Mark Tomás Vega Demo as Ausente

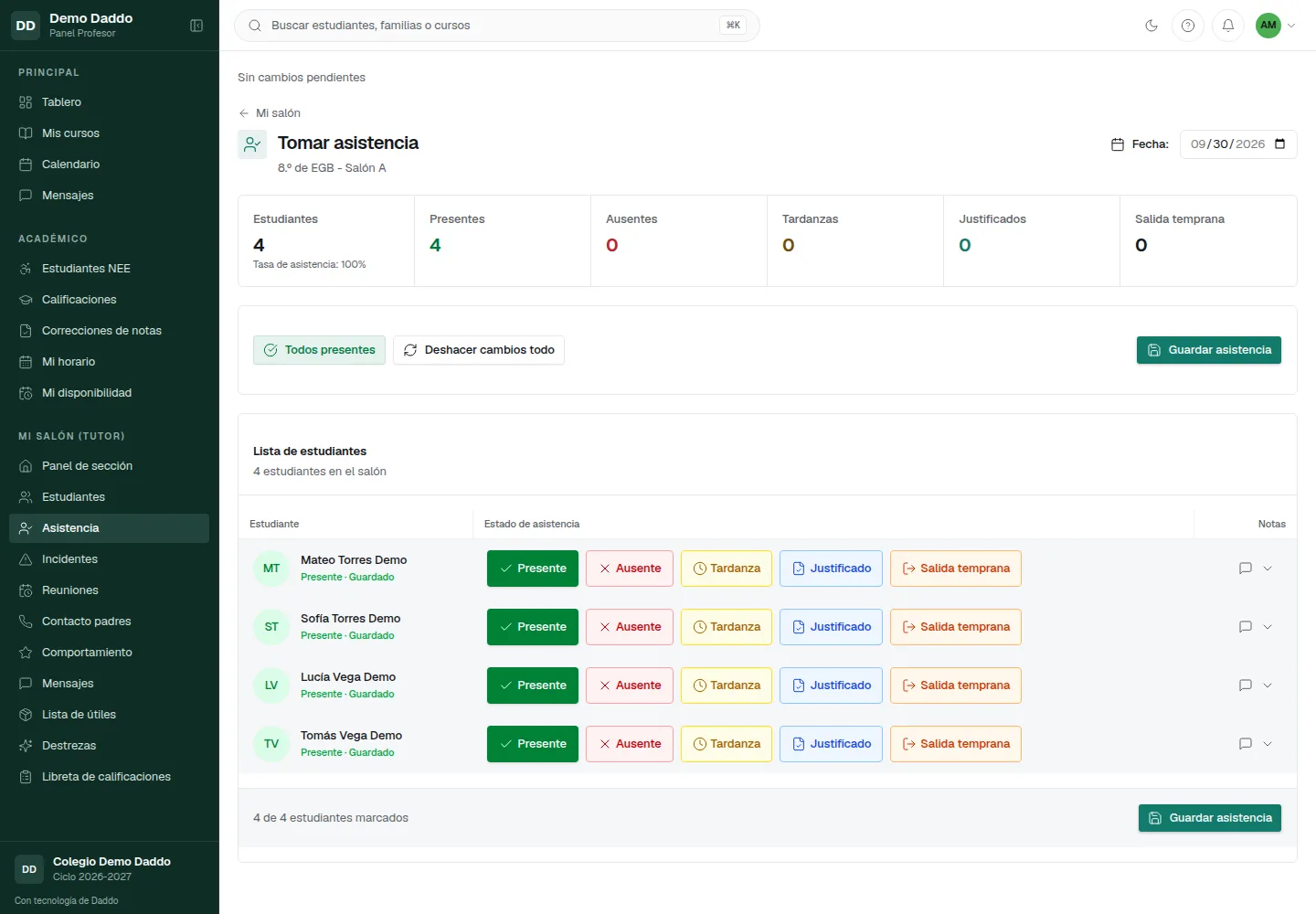(630, 744)
